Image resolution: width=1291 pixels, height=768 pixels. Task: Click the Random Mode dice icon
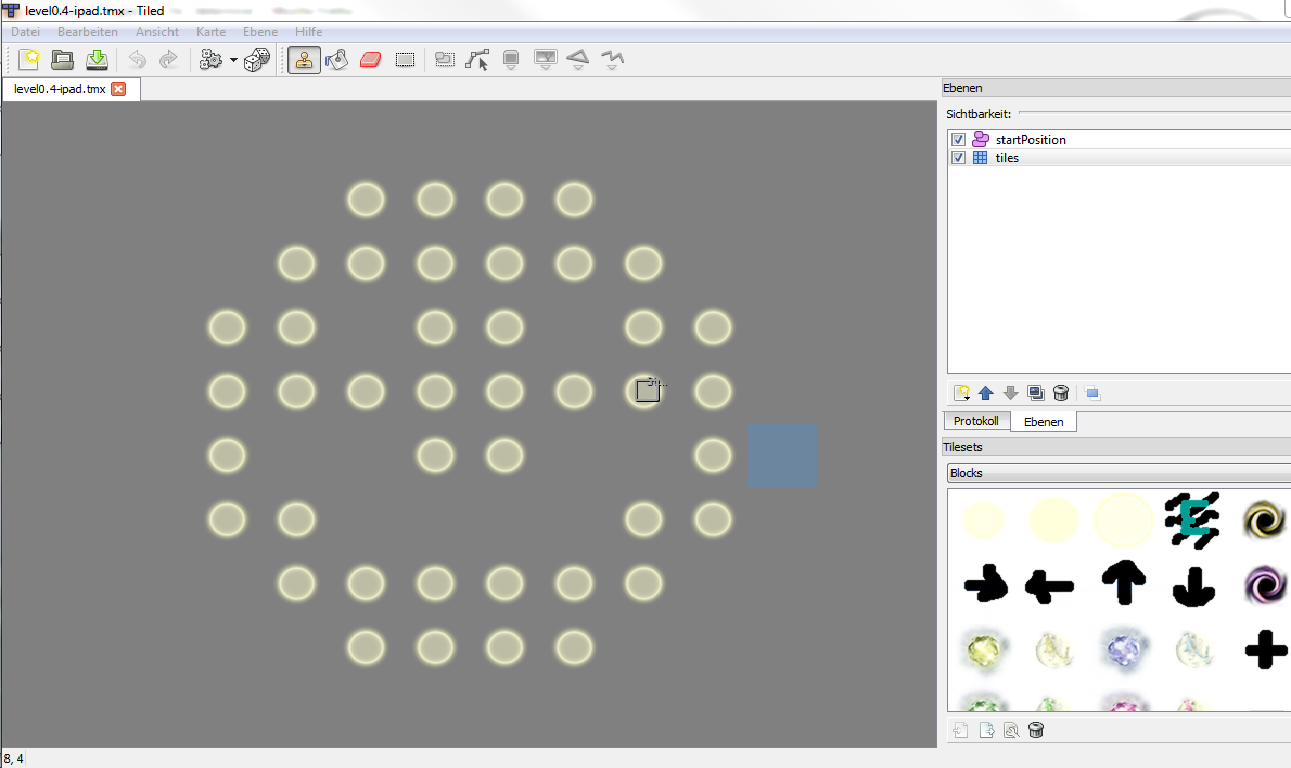tap(257, 60)
